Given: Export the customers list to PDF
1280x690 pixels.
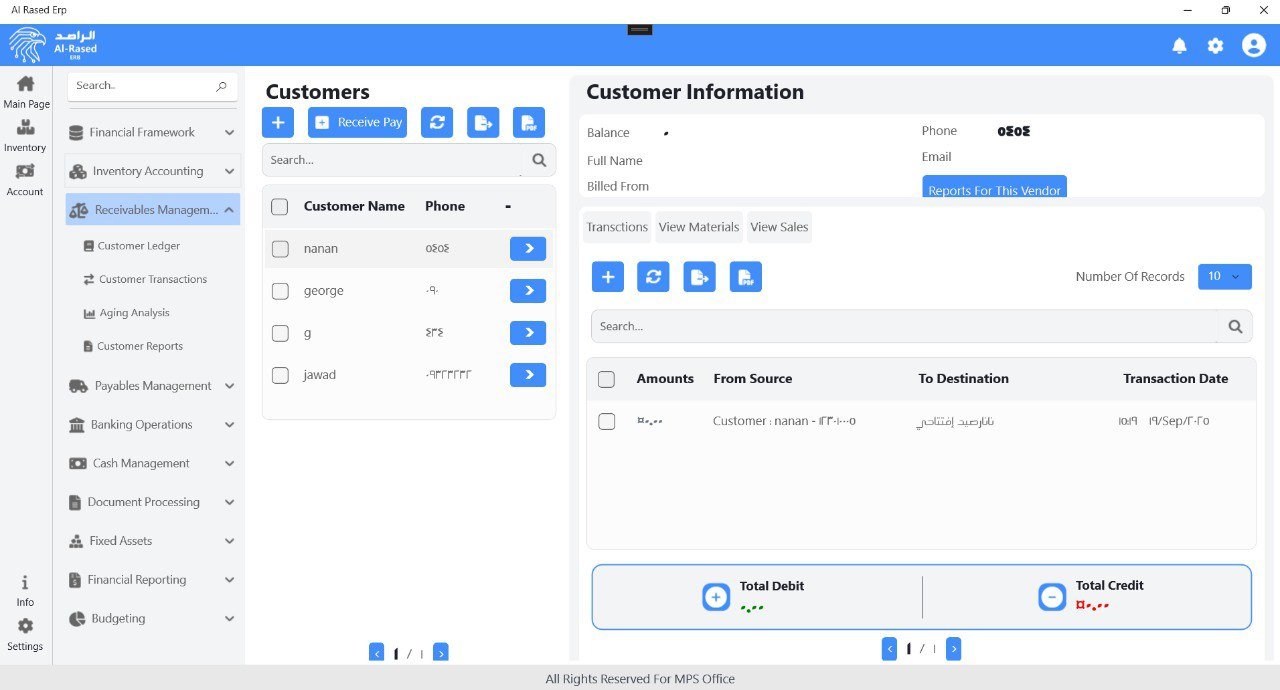Looking at the screenshot, I should pyautogui.click(x=529, y=122).
